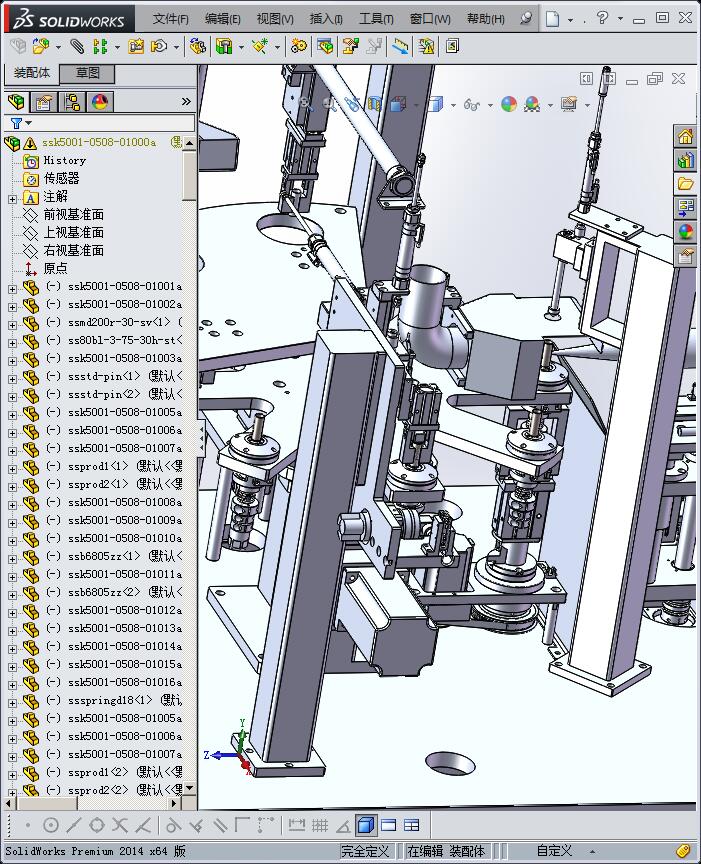The height and width of the screenshot is (864, 701).
Task: Open the 工具(T) menu
Action: coord(376,19)
